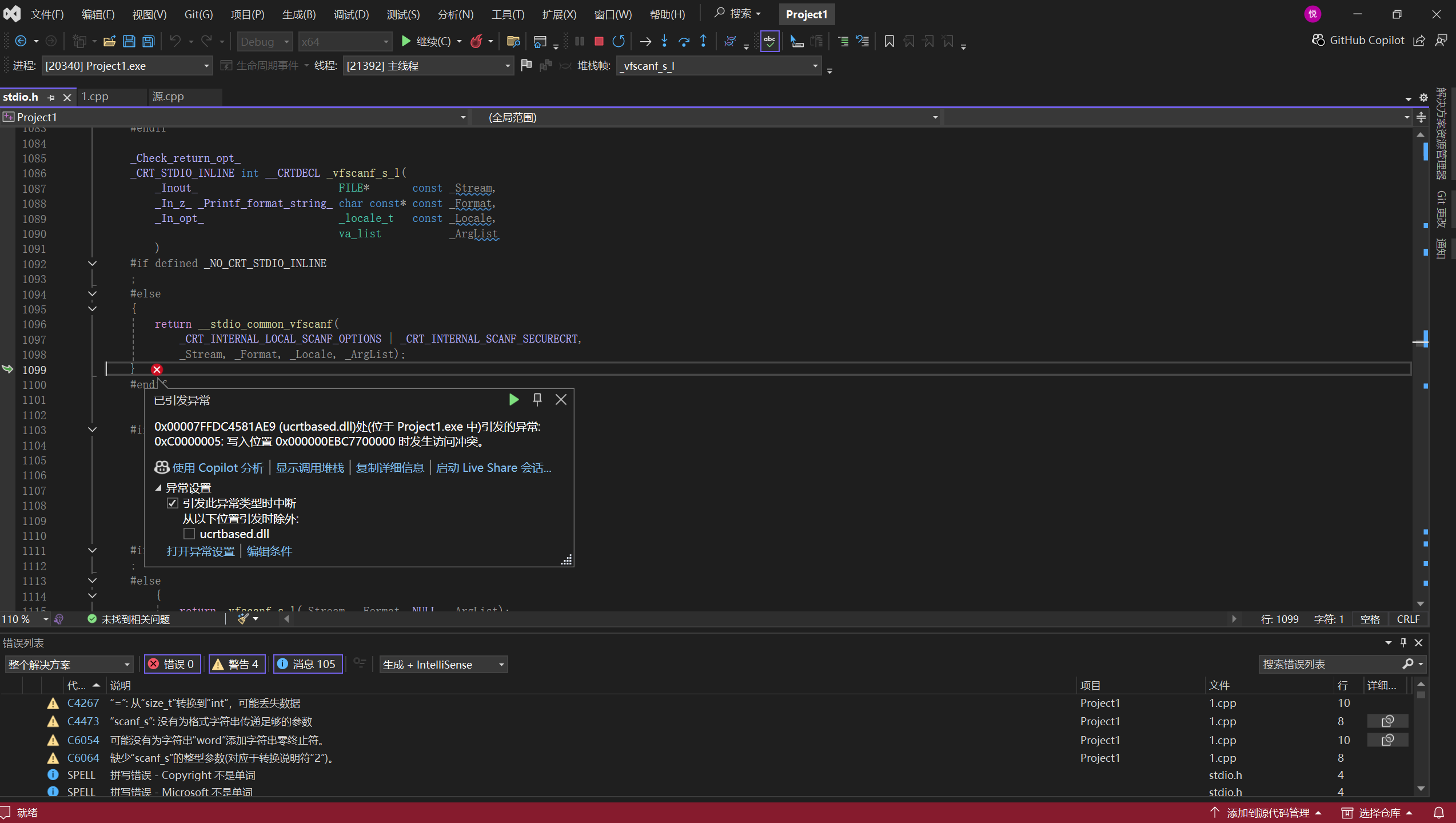Click the 显示调用堆栈 link
The width and height of the screenshot is (1456, 823).
[x=310, y=468]
